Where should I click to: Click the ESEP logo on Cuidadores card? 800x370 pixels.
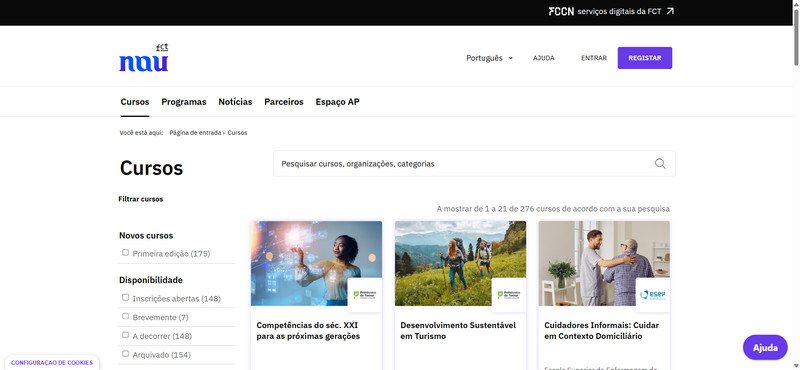(653, 294)
